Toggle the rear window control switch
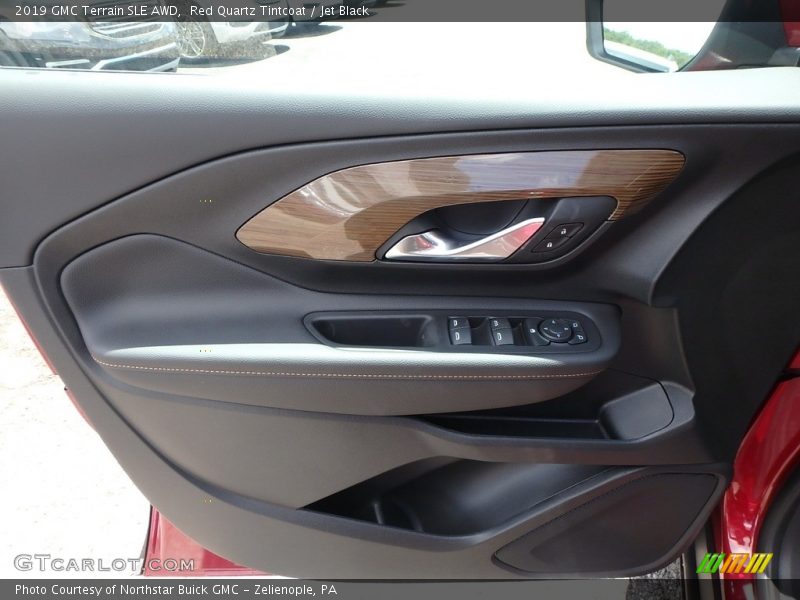This screenshot has height=600, width=800. (499, 336)
